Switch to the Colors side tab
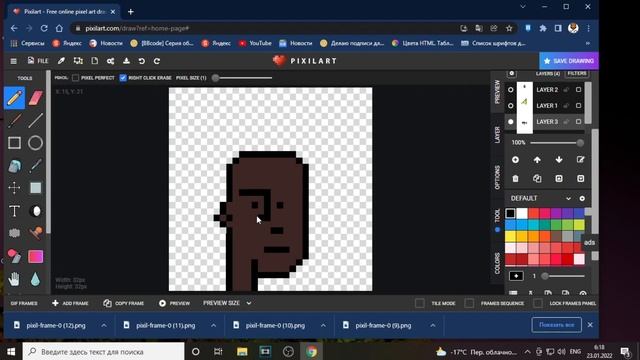 (x=497, y=263)
